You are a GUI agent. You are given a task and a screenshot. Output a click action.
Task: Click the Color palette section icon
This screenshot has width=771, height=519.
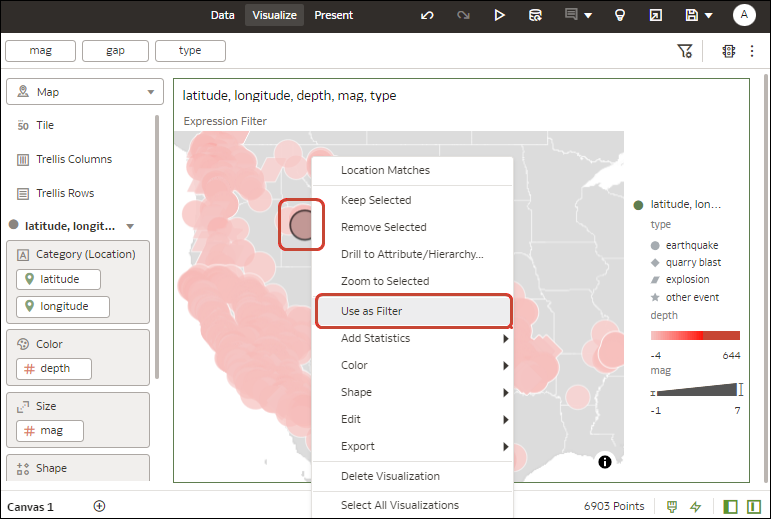point(23,344)
